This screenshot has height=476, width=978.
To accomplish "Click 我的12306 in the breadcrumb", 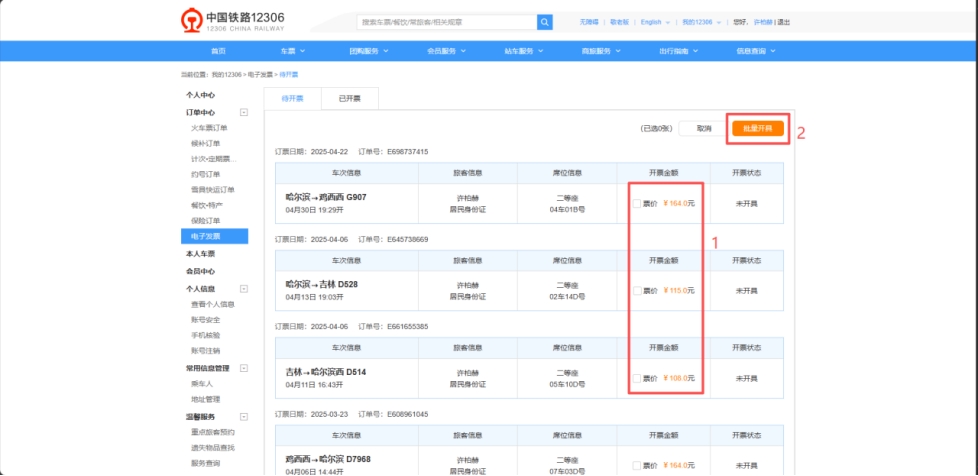I will 226,74.
